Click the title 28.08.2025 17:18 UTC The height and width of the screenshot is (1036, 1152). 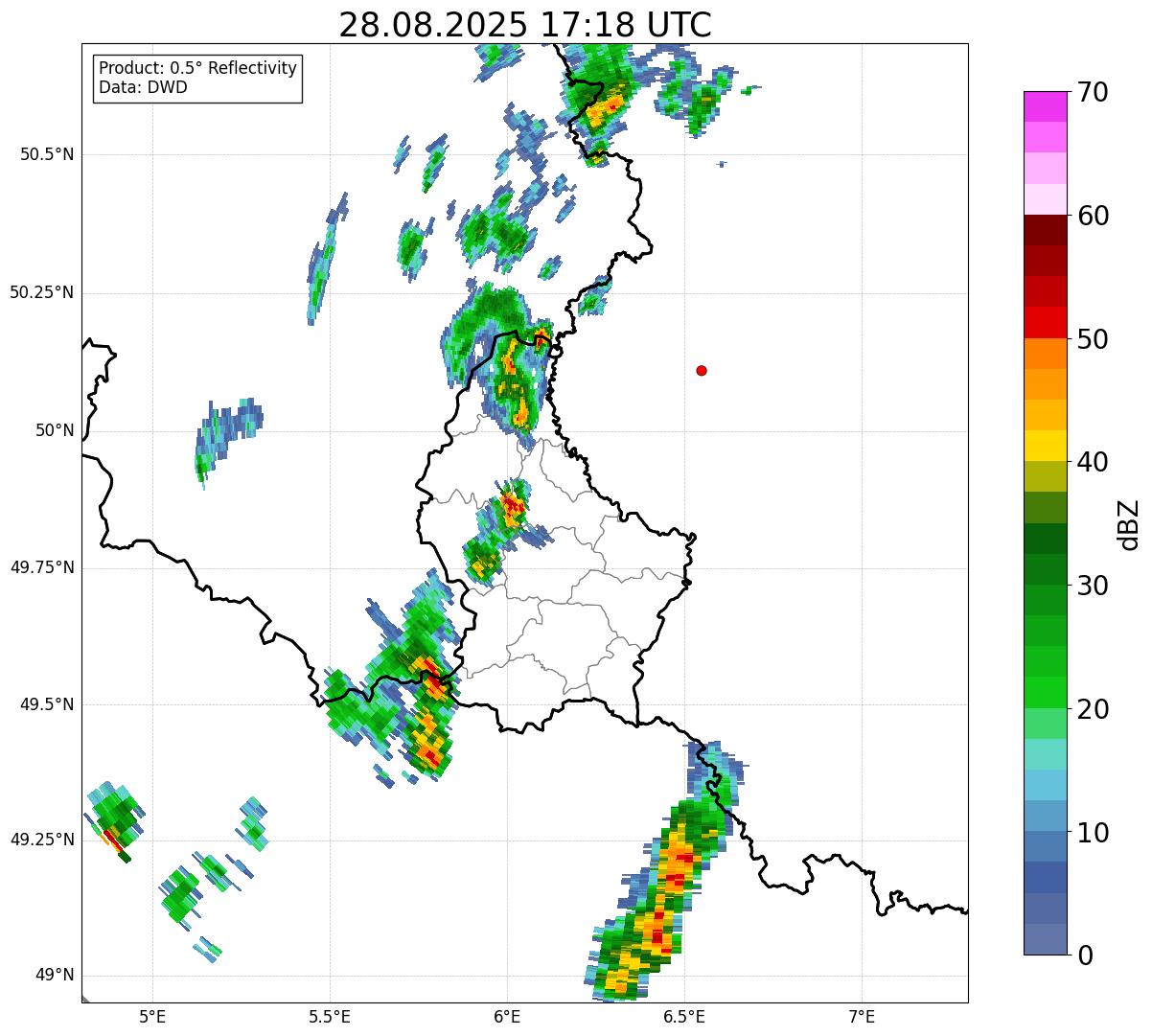tap(525, 24)
